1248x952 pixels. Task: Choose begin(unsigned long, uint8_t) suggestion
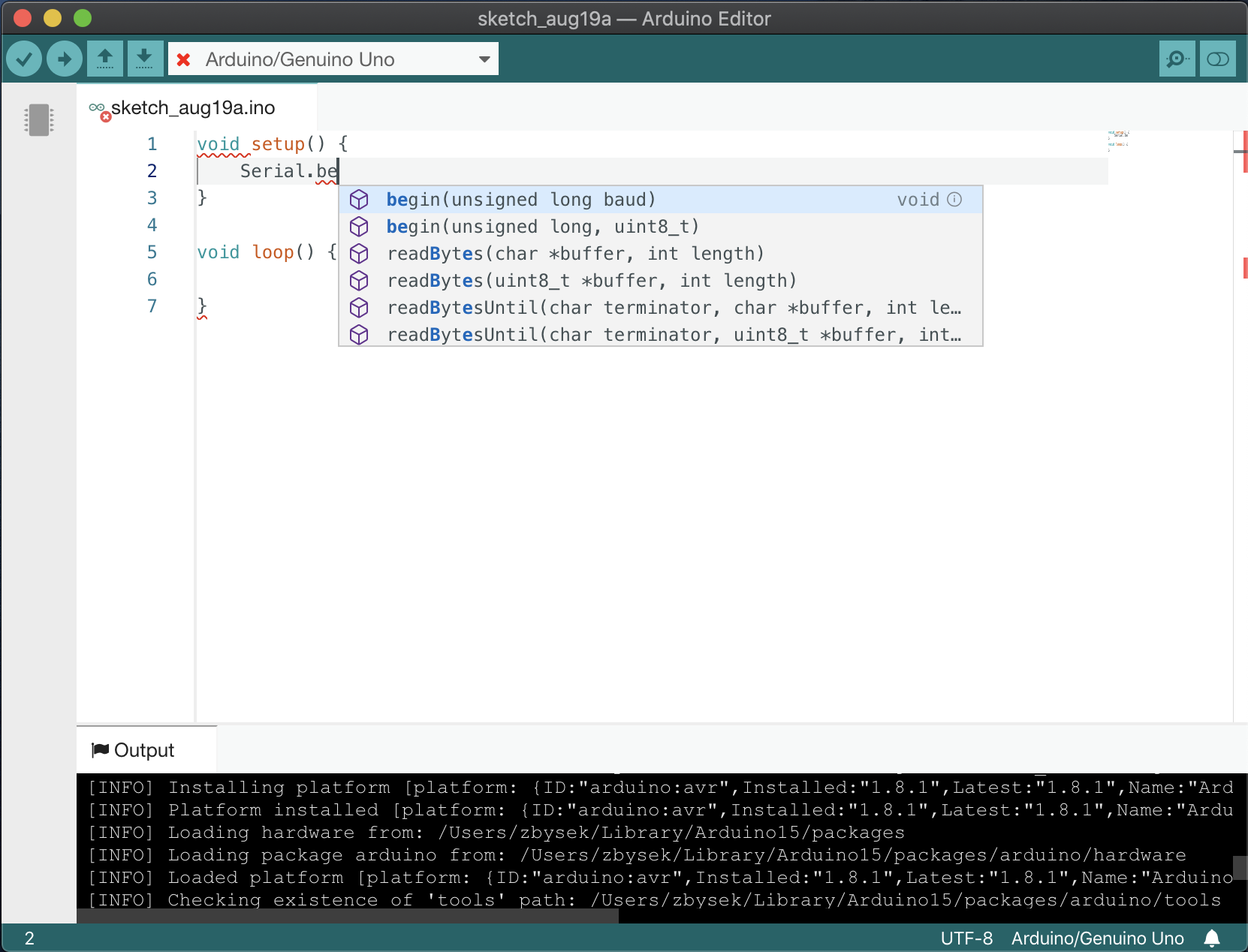click(x=542, y=227)
